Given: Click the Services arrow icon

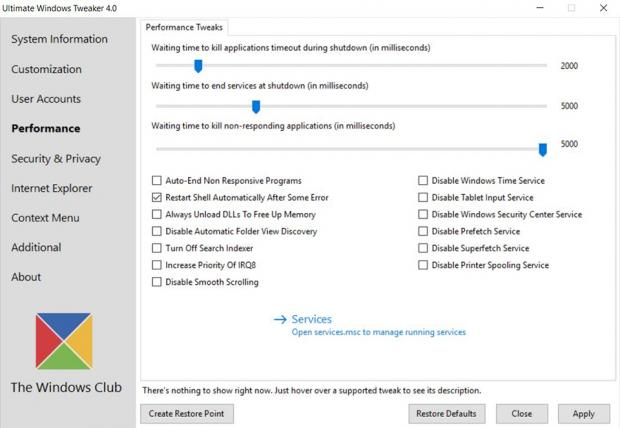Looking at the screenshot, I should pos(279,320).
